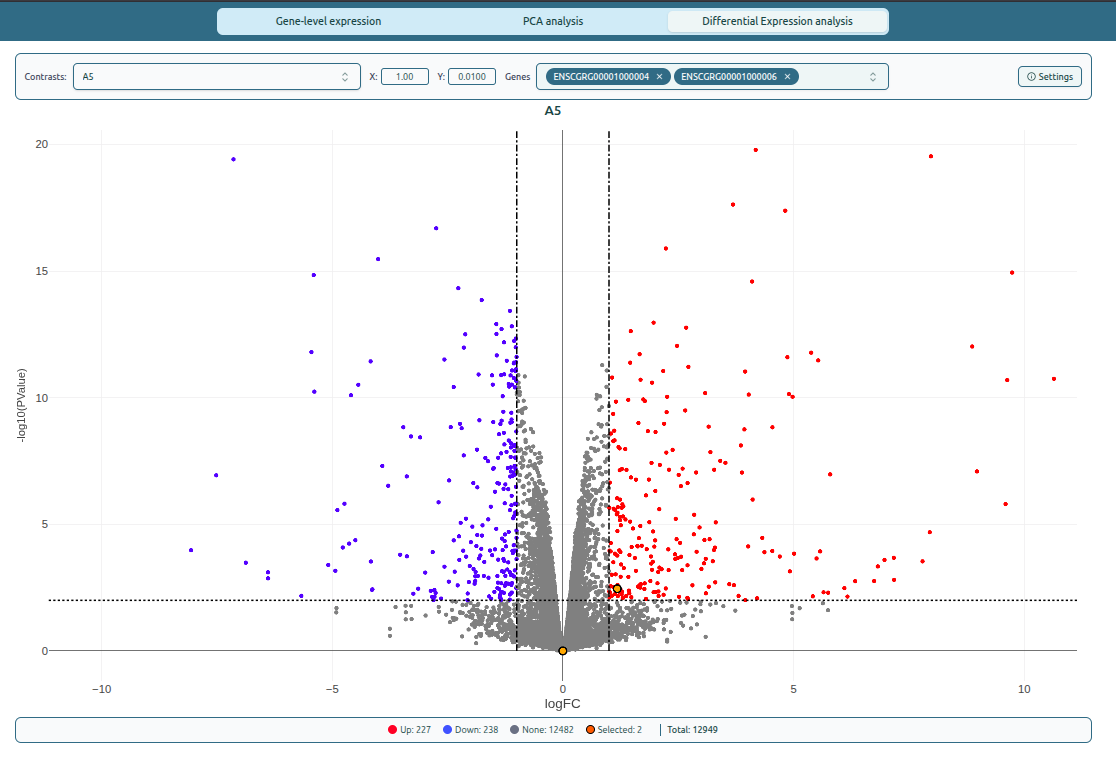Click the red Up legend dot

tap(393, 730)
